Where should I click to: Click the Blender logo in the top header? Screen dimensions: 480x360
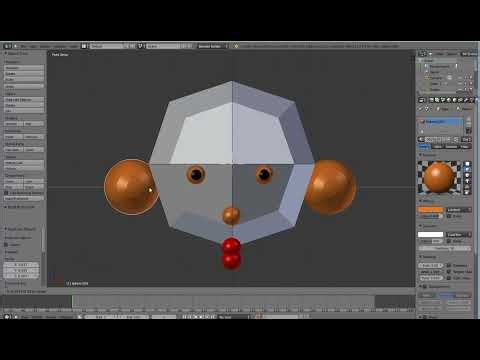point(236,46)
